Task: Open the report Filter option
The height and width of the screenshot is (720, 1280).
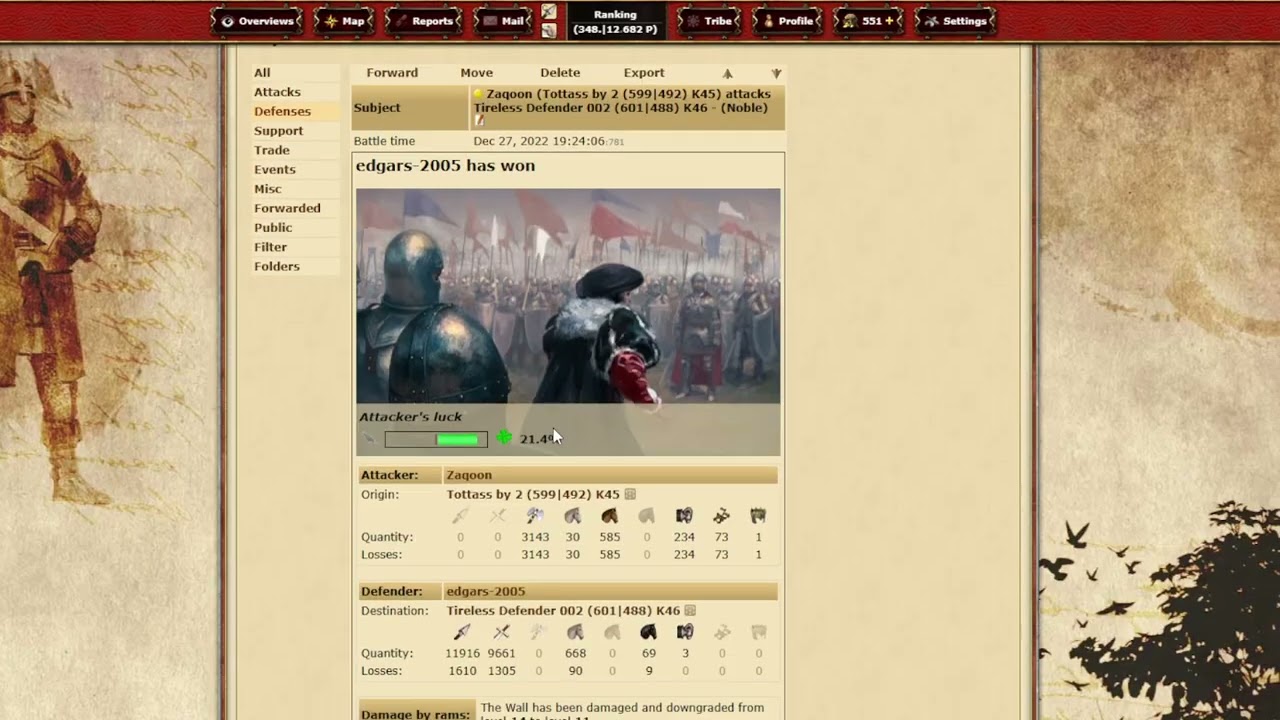Action: click(x=270, y=247)
